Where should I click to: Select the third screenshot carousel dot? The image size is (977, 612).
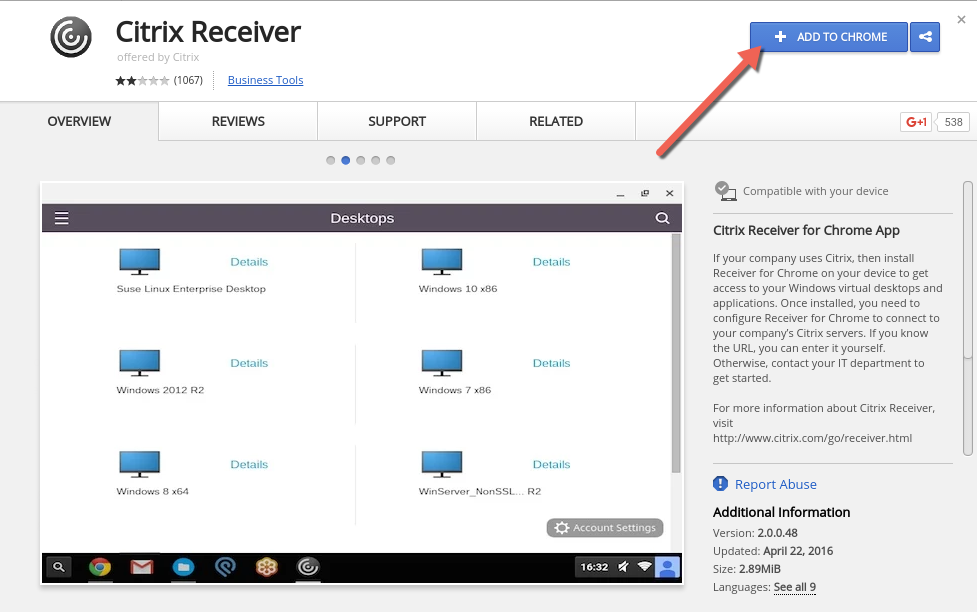[x=360, y=160]
